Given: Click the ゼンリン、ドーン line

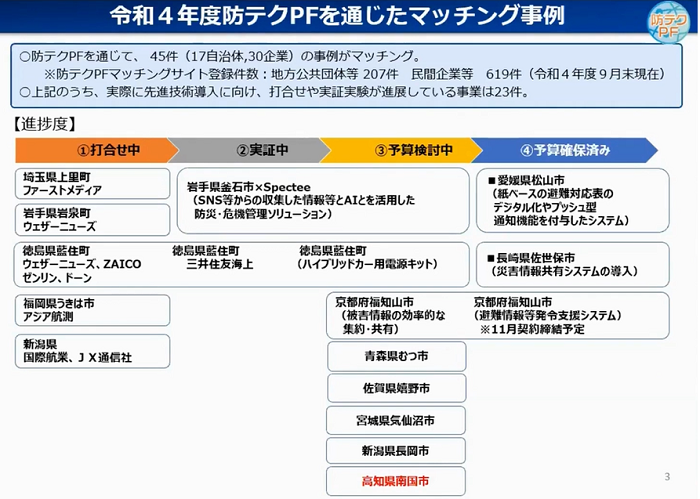Looking at the screenshot, I should [57, 278].
